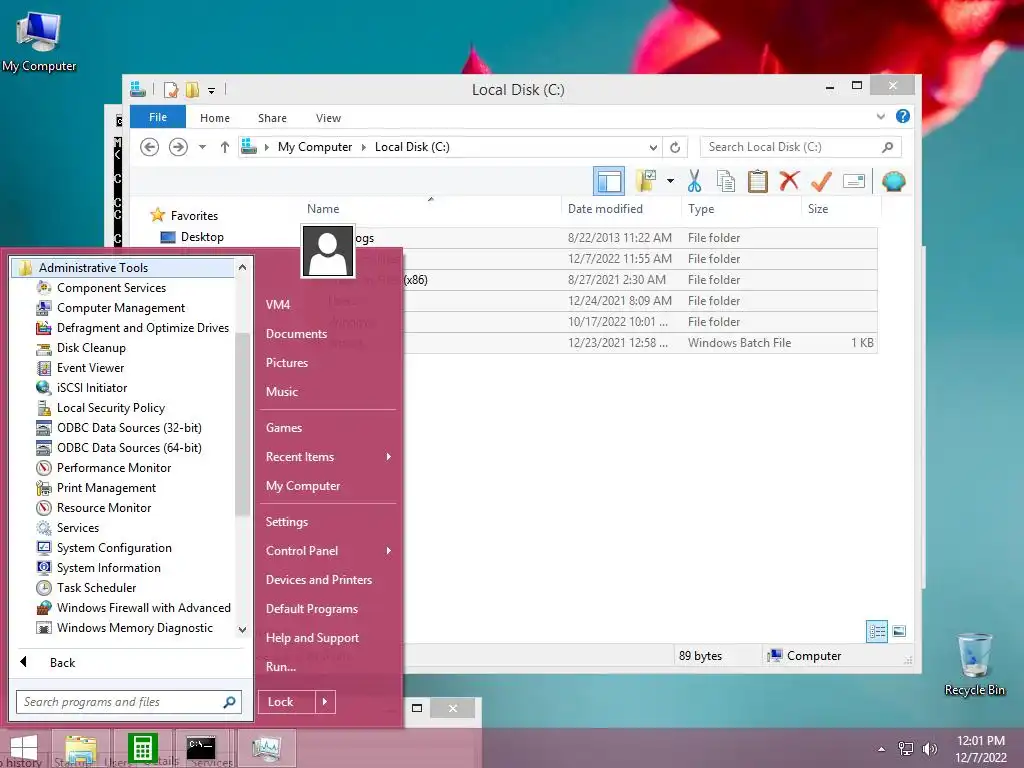Click the Paste clipboard icon

pos(758,181)
